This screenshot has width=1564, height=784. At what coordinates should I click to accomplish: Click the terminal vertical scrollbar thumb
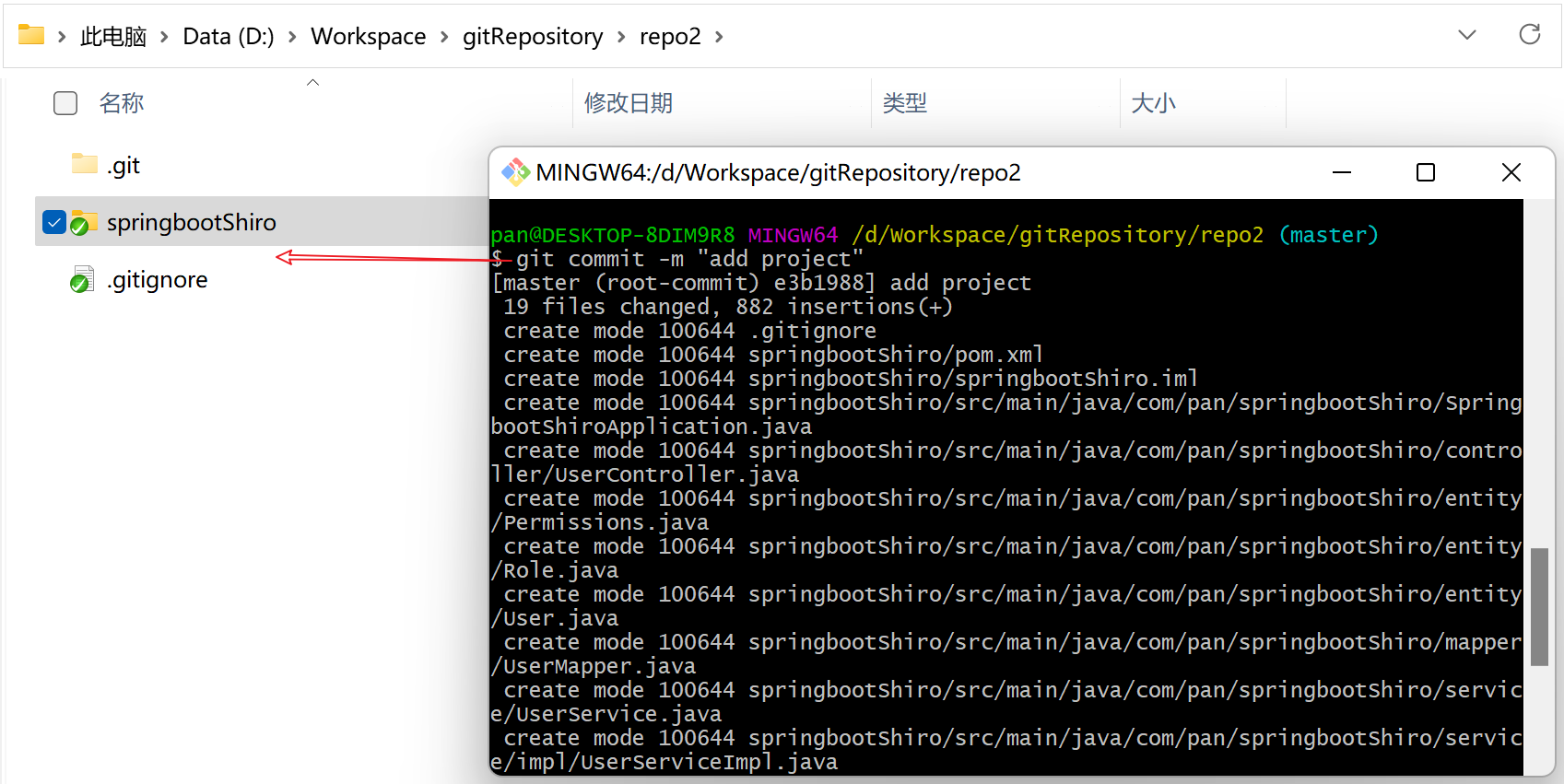(x=1539, y=606)
